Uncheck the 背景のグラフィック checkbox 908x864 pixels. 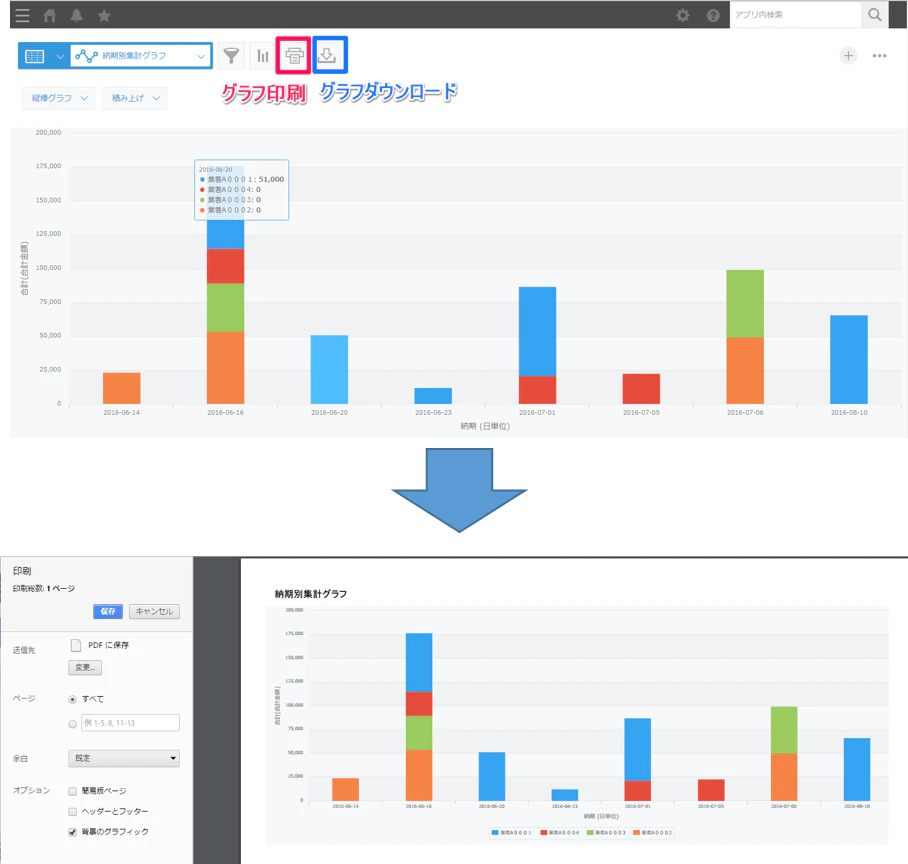pos(72,832)
